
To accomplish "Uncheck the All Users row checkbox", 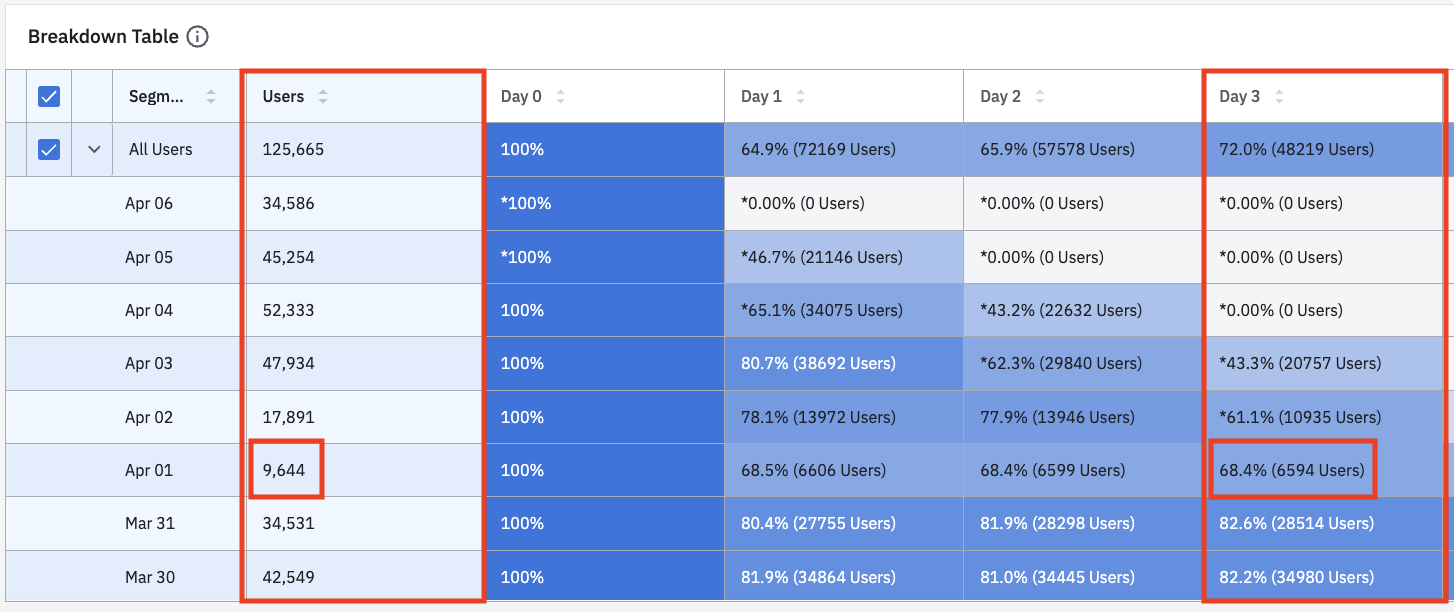I will point(49,150).
